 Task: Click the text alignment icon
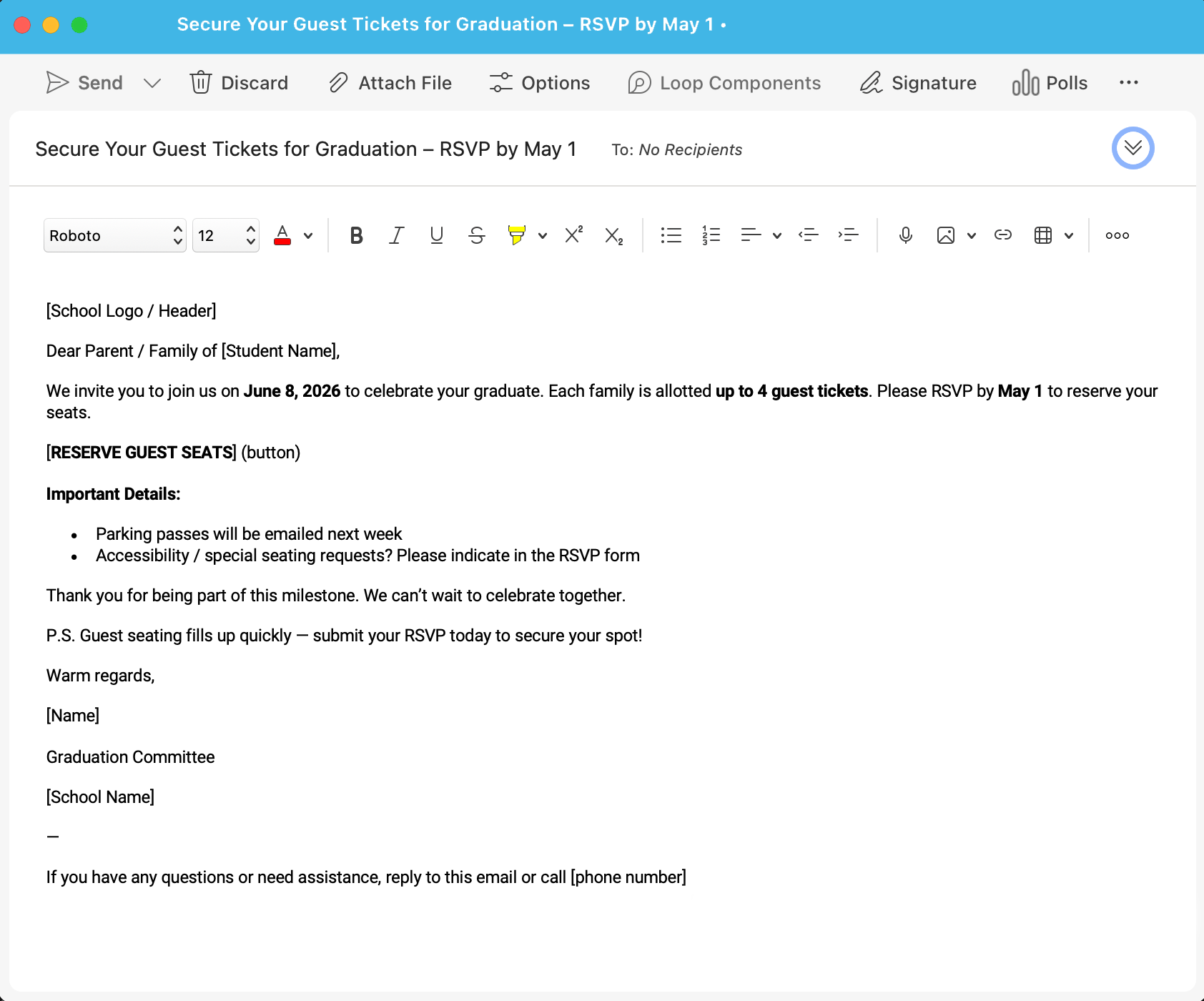tap(751, 235)
